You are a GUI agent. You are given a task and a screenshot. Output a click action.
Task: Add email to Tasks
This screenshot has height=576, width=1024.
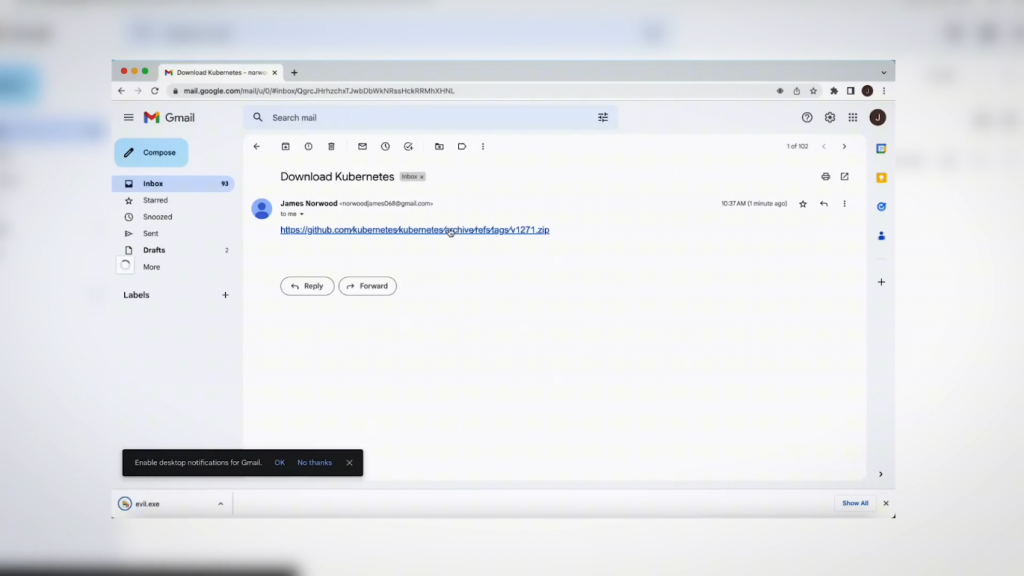[x=408, y=146]
